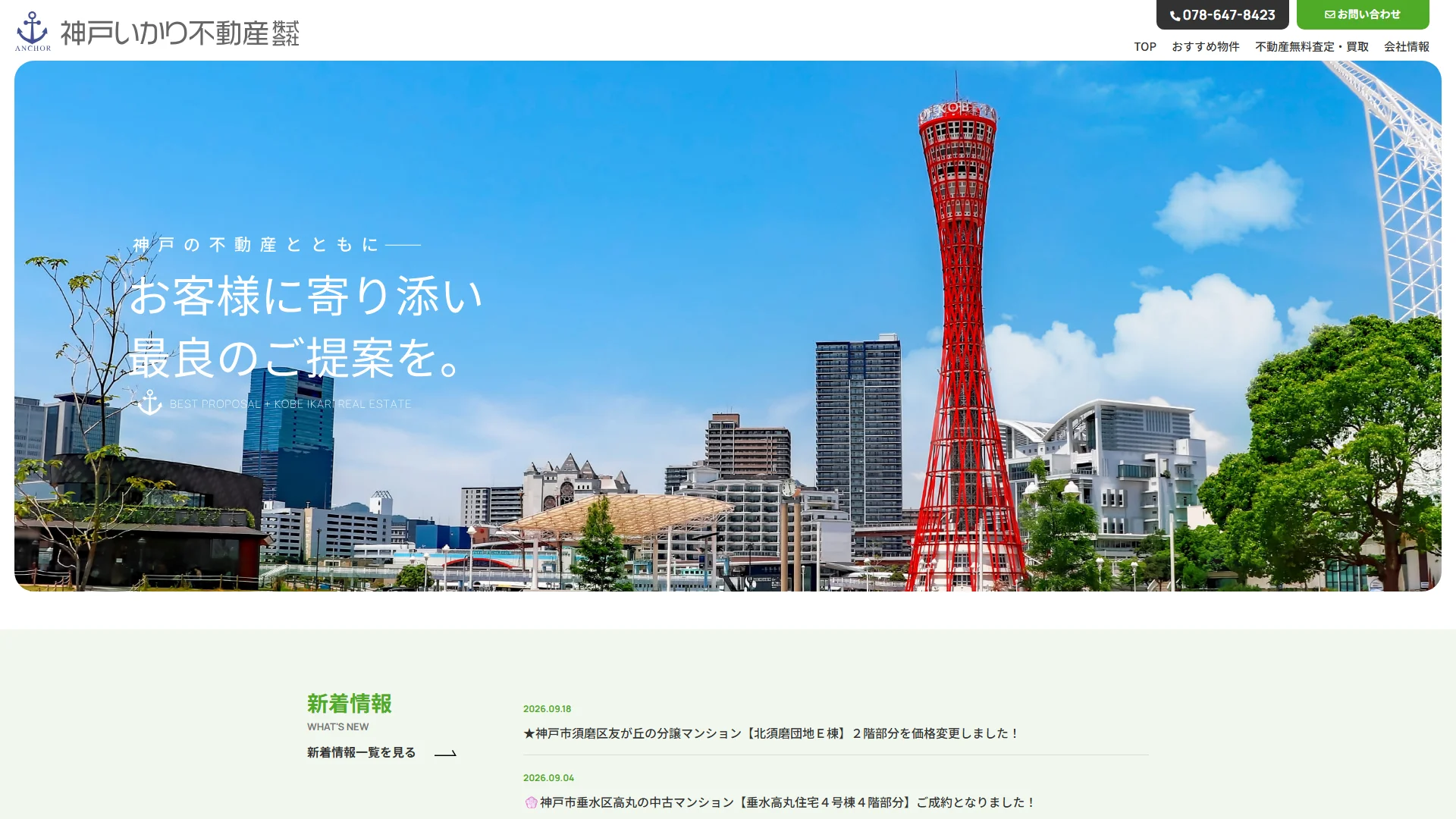Open the 北須磨団地Ｅ棟 price change news item

[770, 733]
